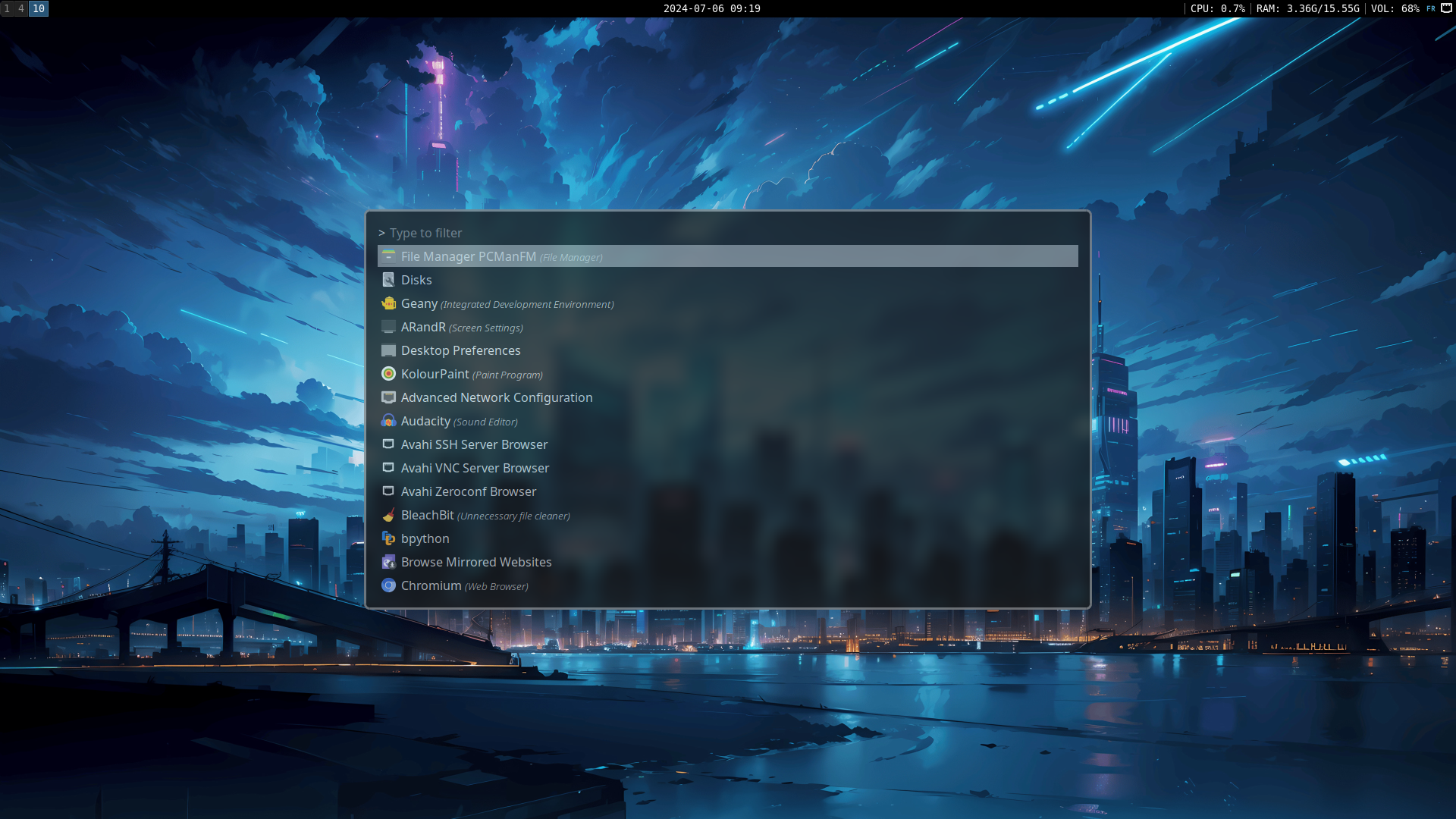The height and width of the screenshot is (819, 1456).
Task: Launch ARandR Screen Settings entry
Action: (461, 327)
